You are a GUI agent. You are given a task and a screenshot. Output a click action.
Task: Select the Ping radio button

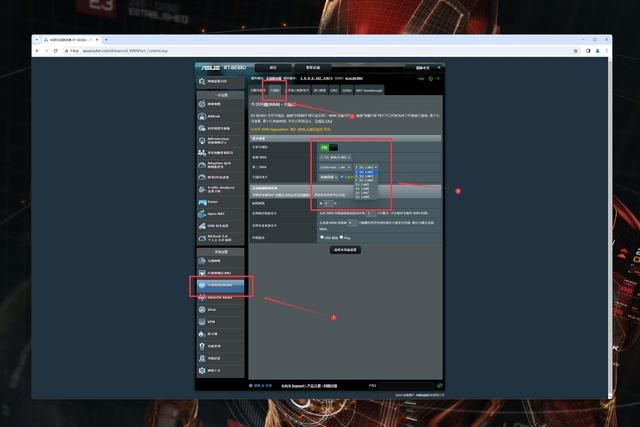[x=341, y=237]
